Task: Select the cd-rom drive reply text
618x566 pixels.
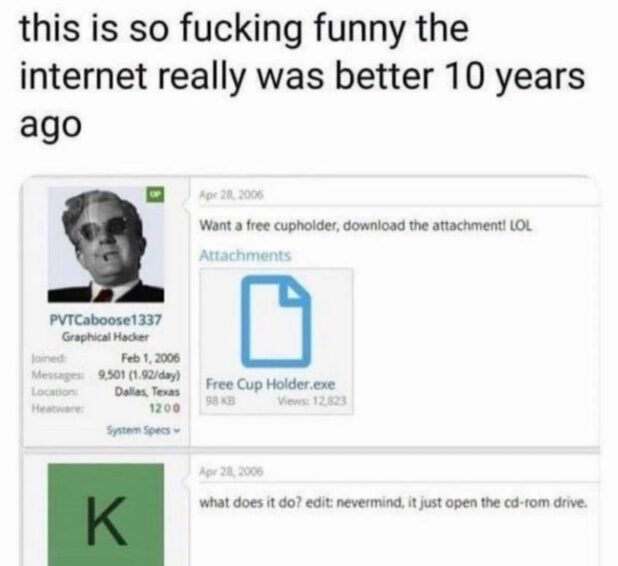Action: pyautogui.click(x=393, y=503)
